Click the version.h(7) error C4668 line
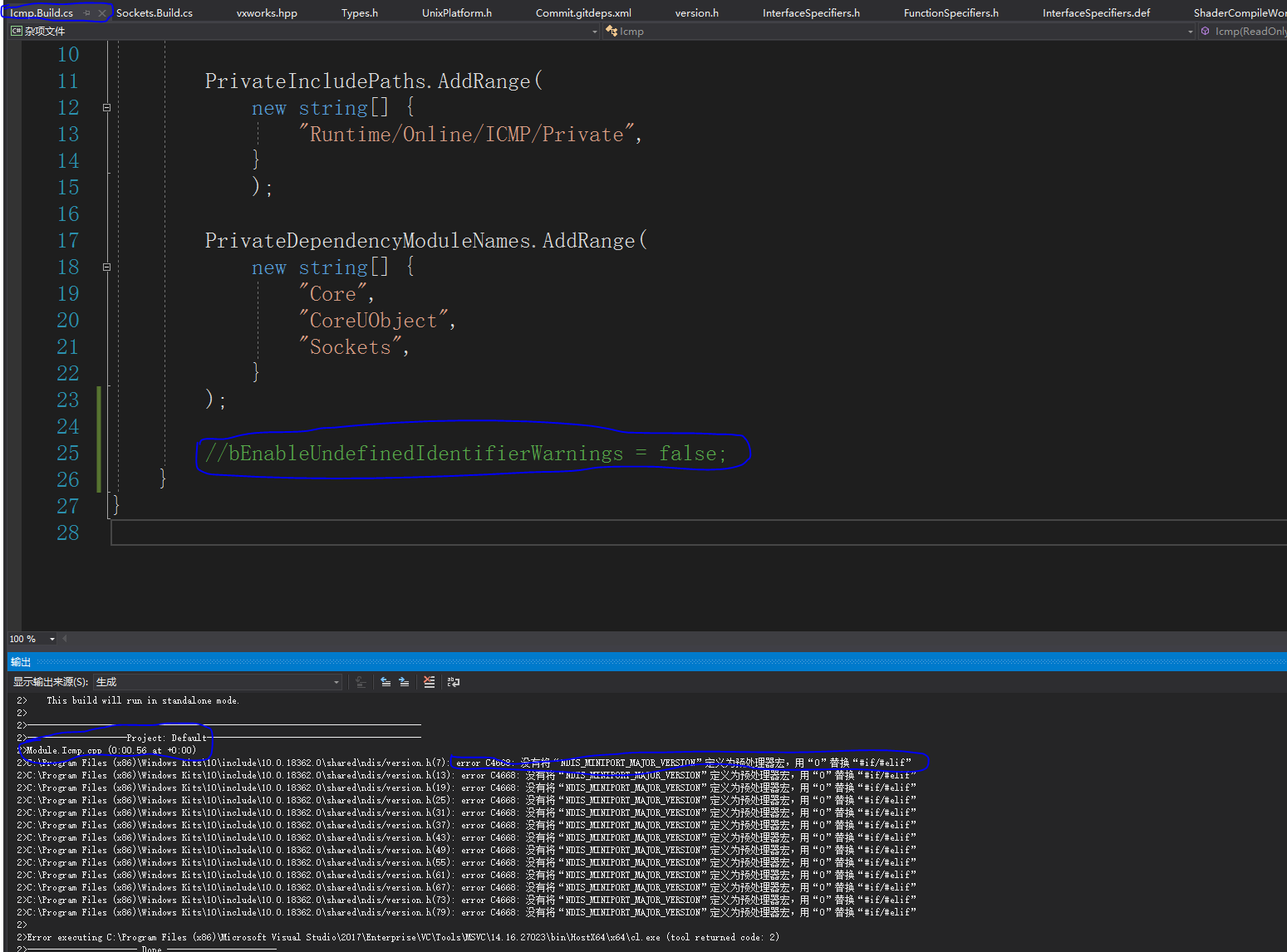Viewport: 1287px width, 952px height. (466, 763)
